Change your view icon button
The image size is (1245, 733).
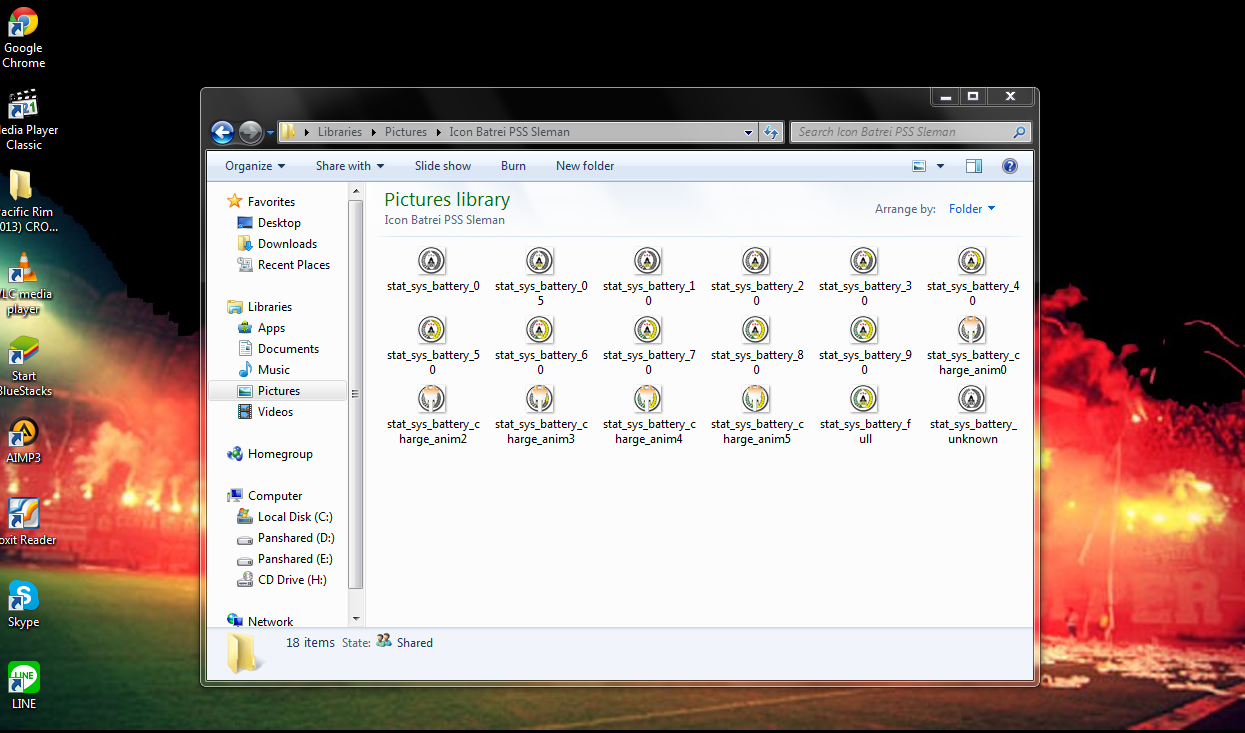coord(919,166)
